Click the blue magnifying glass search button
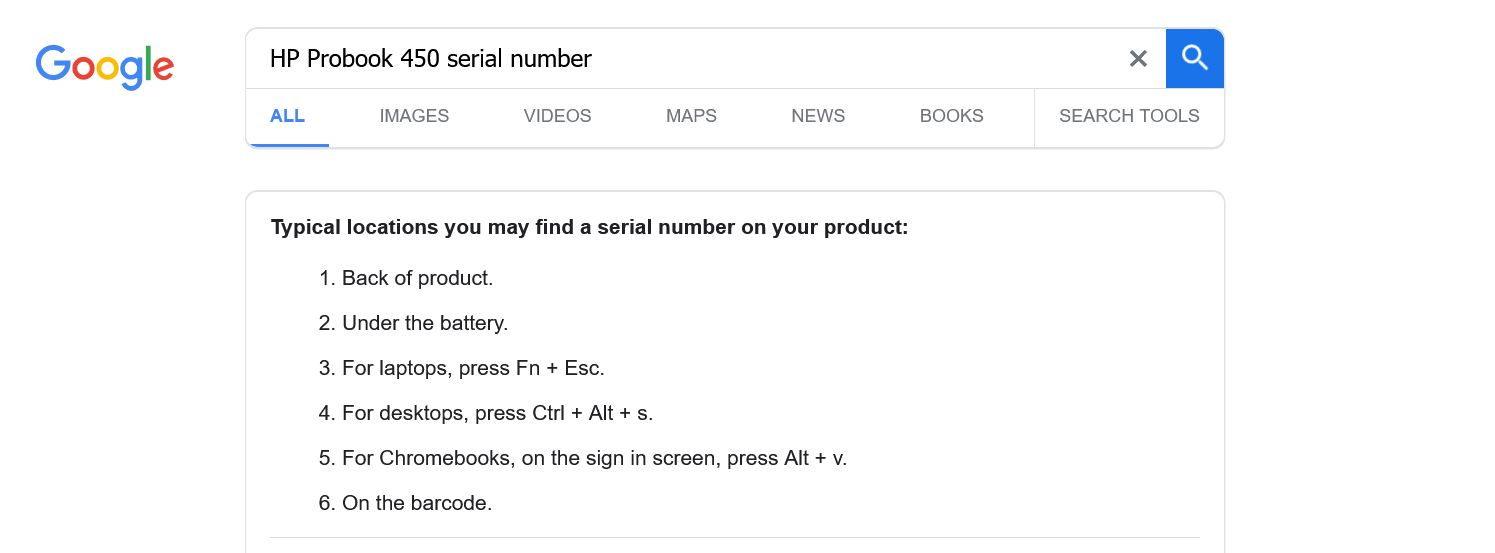Screen dimensions: 1495x553 tap(1195, 59)
